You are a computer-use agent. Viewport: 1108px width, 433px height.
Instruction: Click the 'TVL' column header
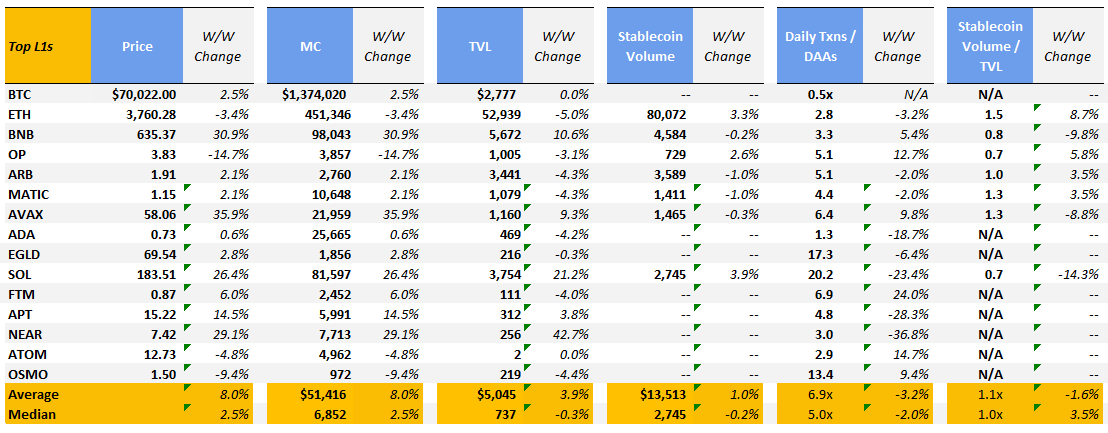(x=480, y=46)
